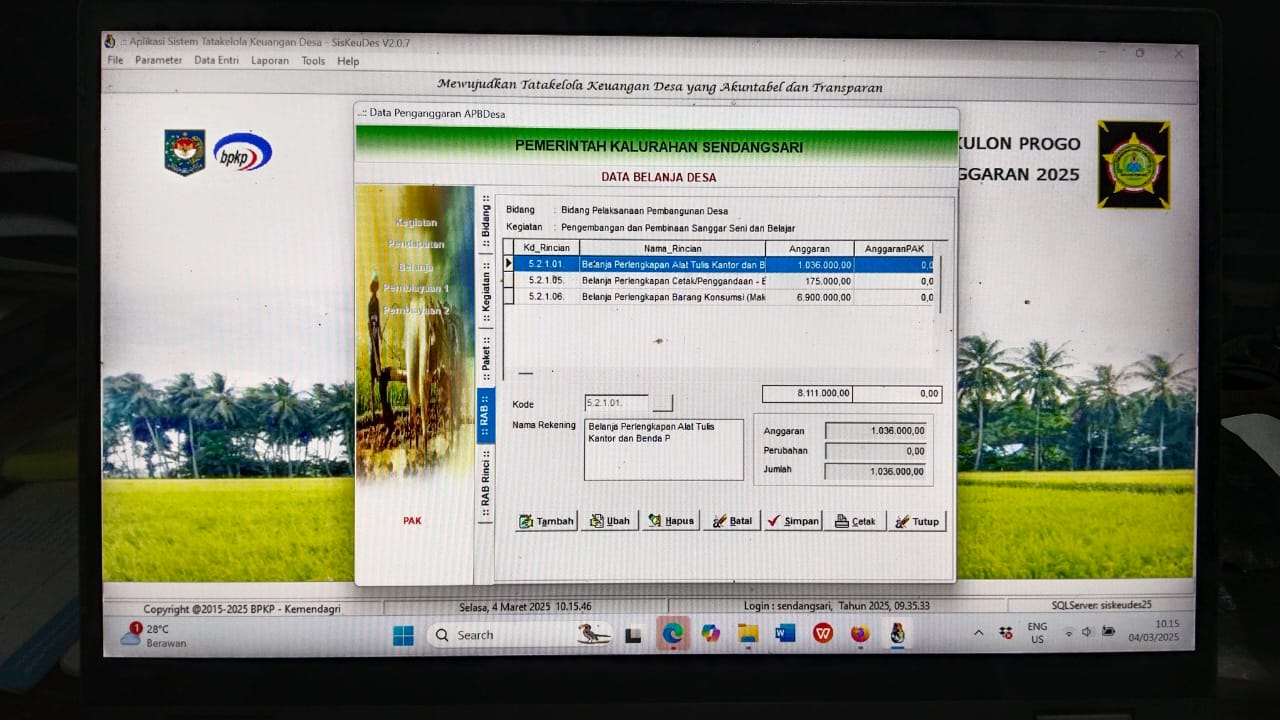Click the Simpan button
The width and height of the screenshot is (1280, 720).
(x=792, y=521)
